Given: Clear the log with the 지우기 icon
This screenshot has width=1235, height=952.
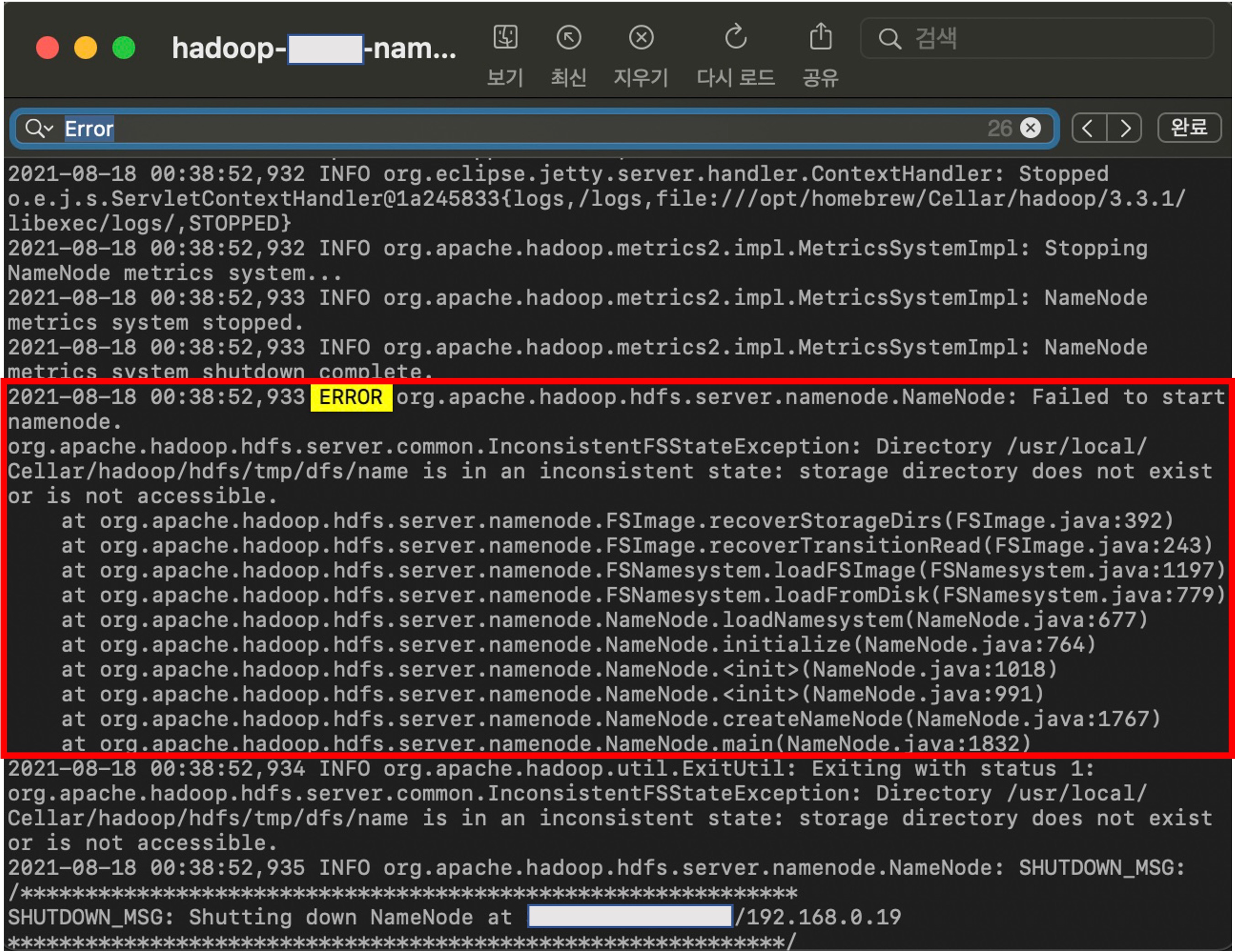Looking at the screenshot, I should [641, 38].
